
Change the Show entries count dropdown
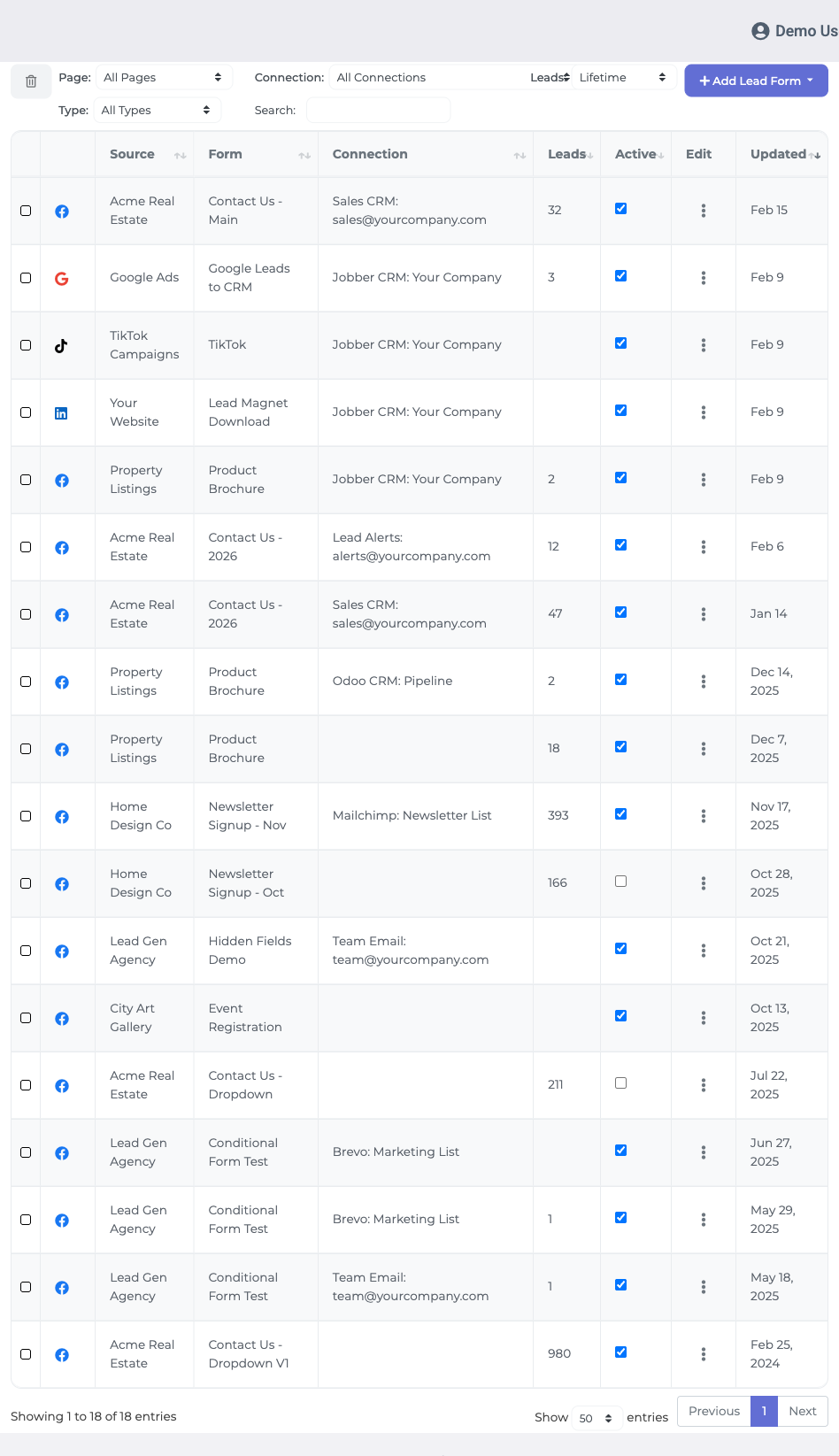tap(597, 1418)
